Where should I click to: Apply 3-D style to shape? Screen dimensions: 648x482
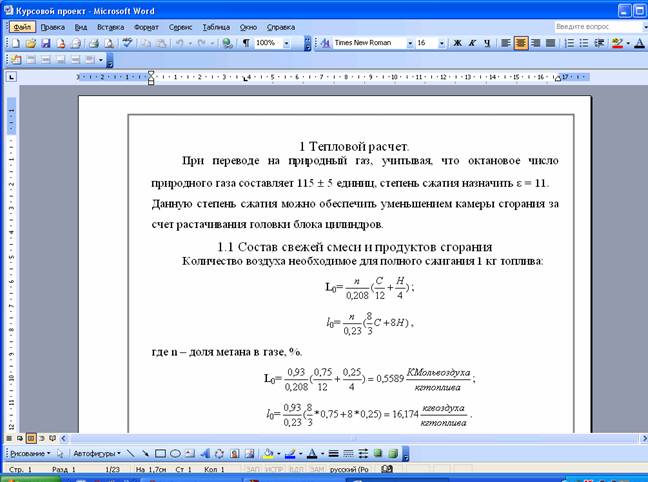click(393, 453)
